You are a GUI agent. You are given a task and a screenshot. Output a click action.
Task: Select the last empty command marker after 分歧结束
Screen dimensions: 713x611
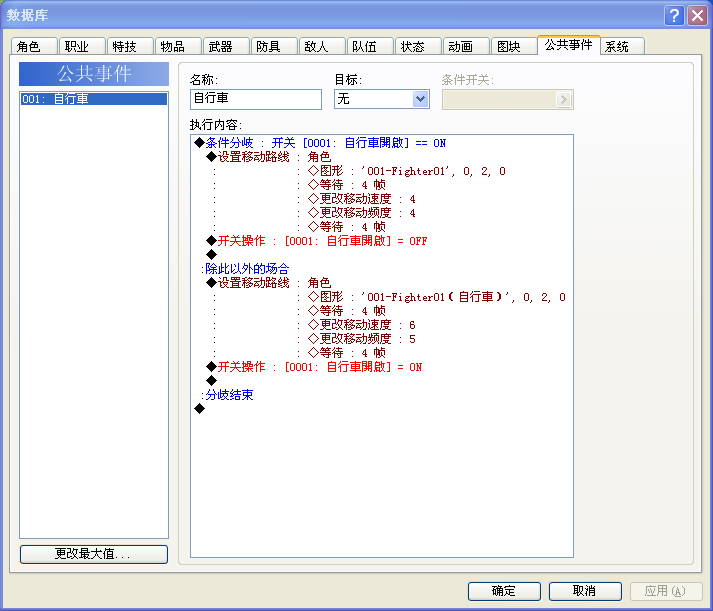[199, 409]
